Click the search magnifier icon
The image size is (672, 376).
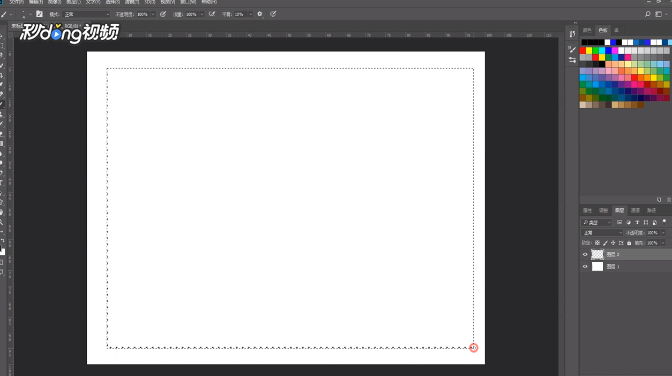(x=648, y=14)
